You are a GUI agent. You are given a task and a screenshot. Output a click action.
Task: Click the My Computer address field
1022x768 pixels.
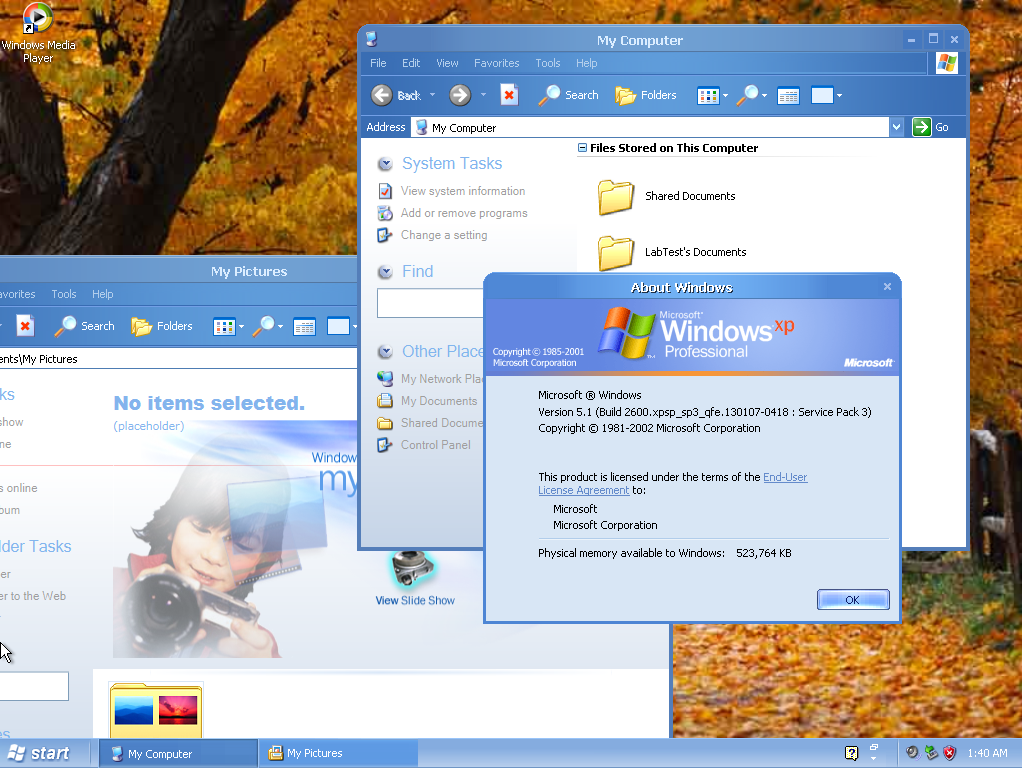pyautogui.click(x=650, y=127)
